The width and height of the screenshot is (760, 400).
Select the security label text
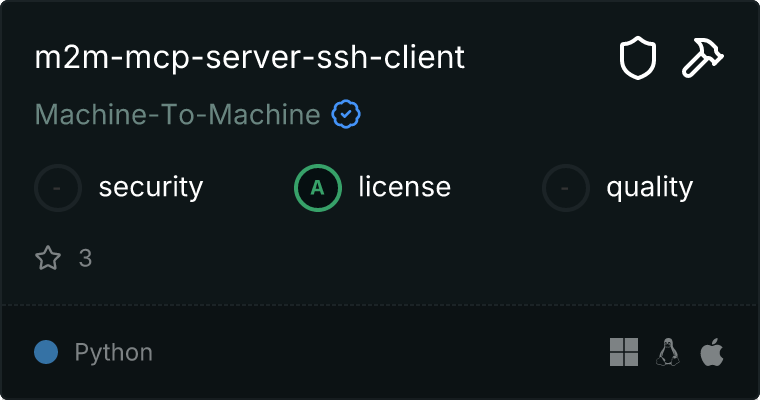pos(151,187)
